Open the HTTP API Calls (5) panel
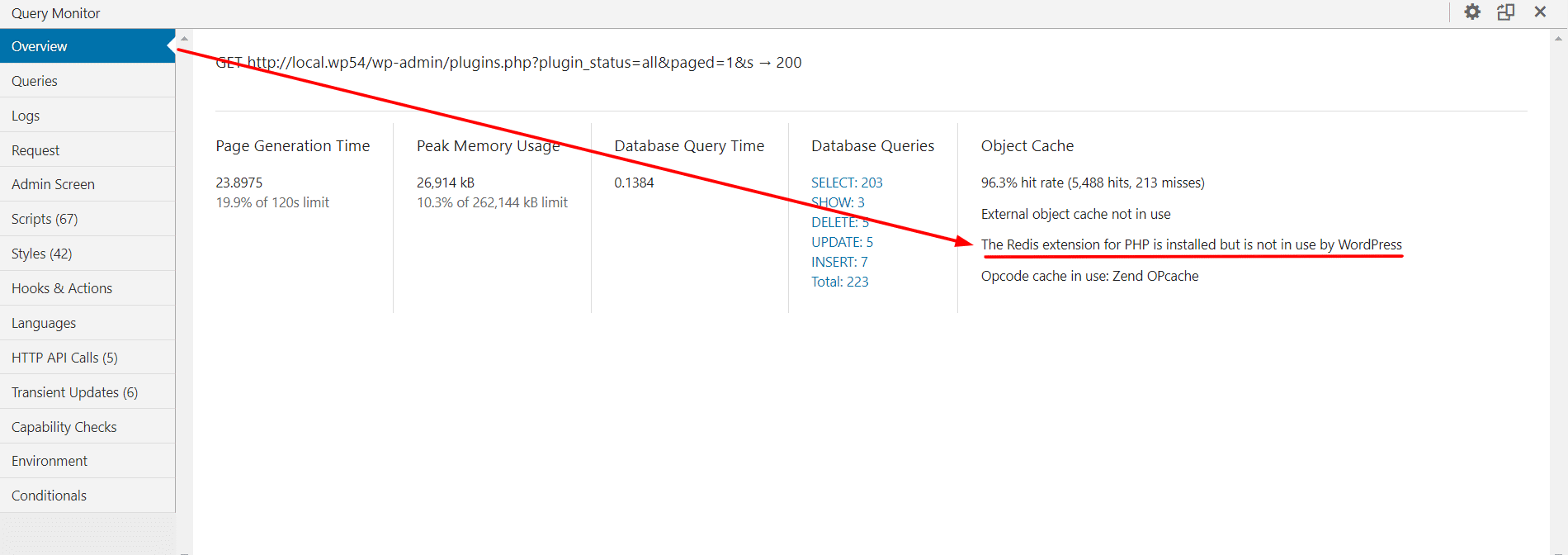This screenshot has height=555, width=1568. click(x=87, y=358)
